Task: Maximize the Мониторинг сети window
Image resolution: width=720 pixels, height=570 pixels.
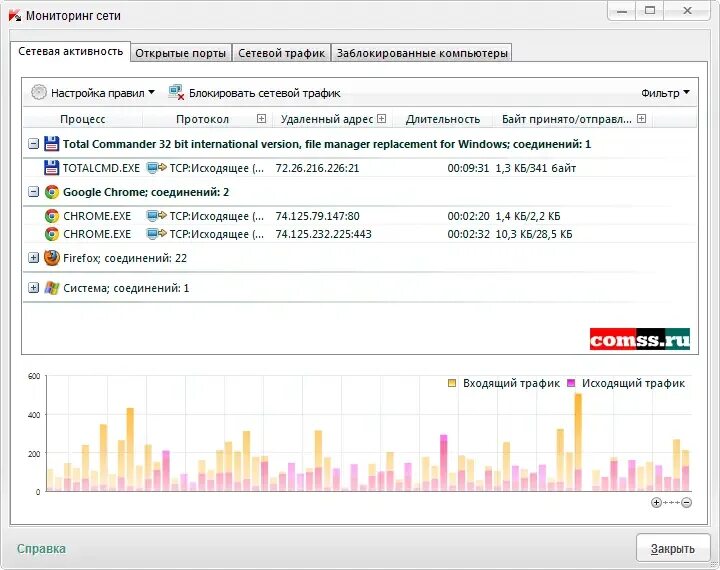Action: point(650,10)
